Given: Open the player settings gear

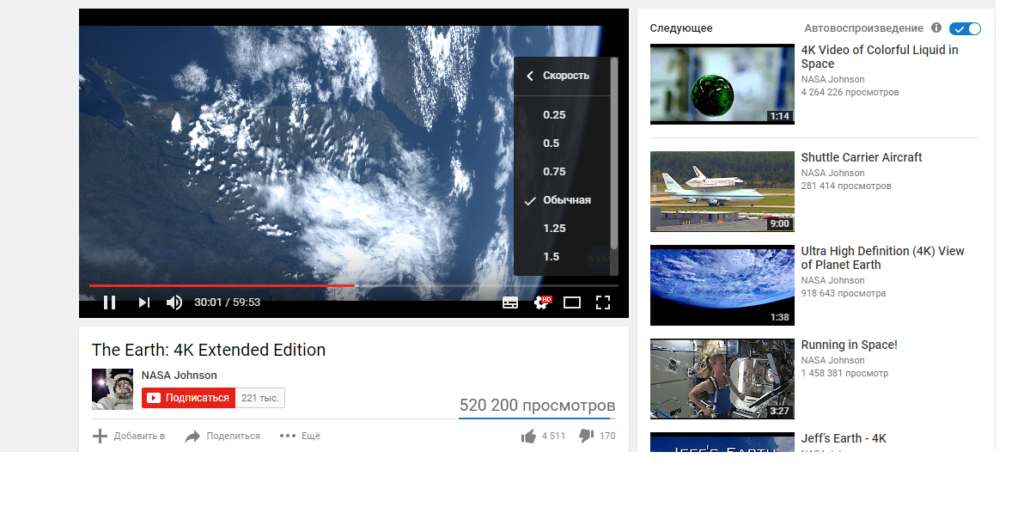Looking at the screenshot, I should [542, 302].
